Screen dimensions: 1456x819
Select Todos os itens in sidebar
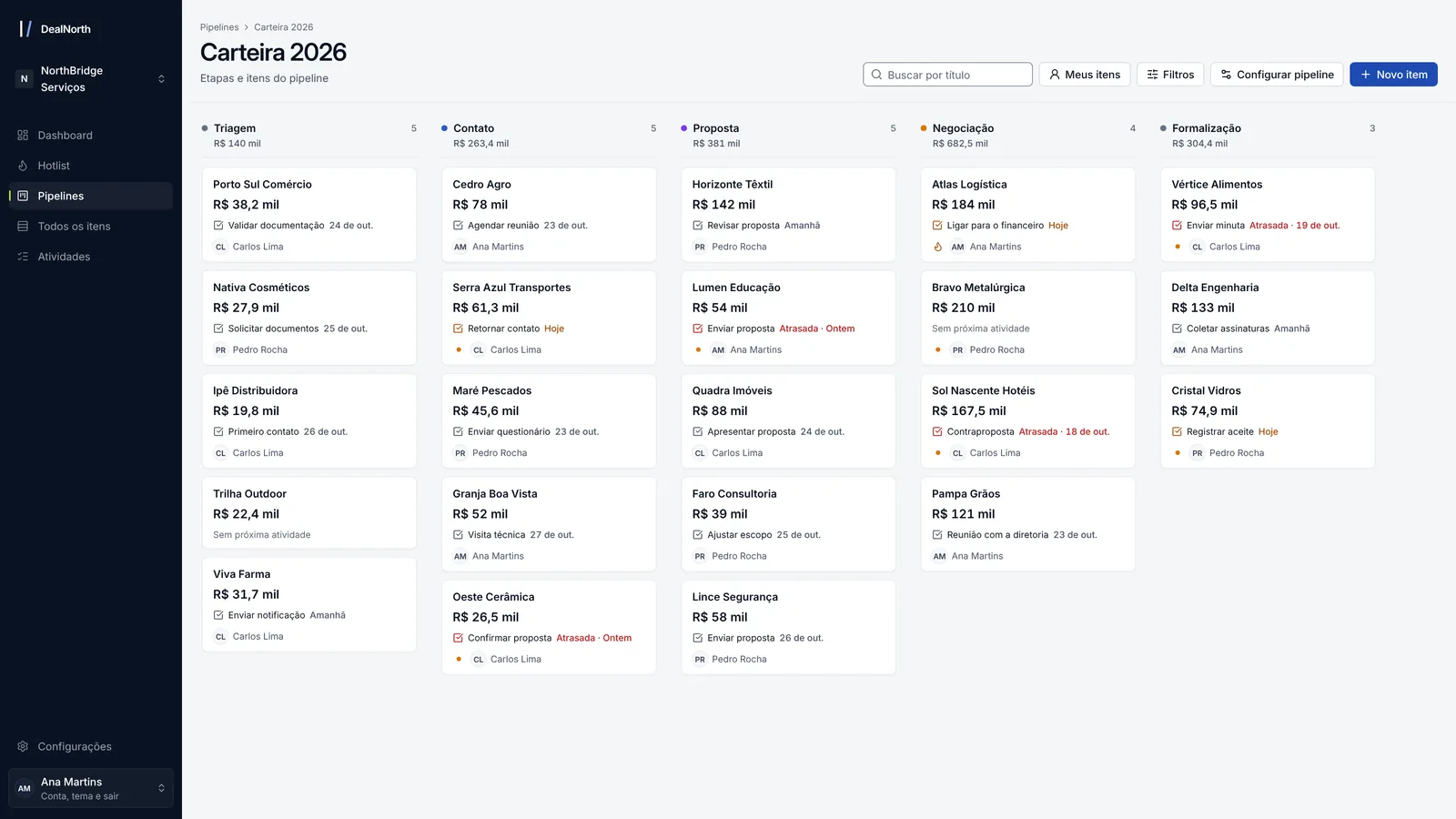coord(91,227)
